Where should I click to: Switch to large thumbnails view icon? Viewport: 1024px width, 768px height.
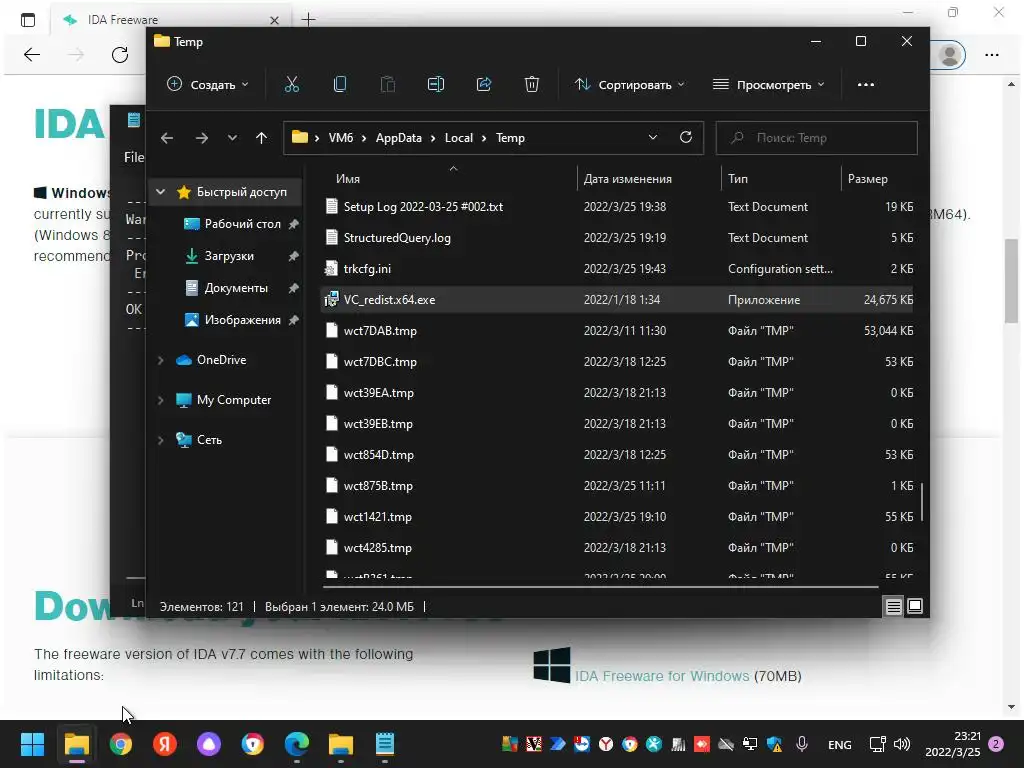(915, 607)
